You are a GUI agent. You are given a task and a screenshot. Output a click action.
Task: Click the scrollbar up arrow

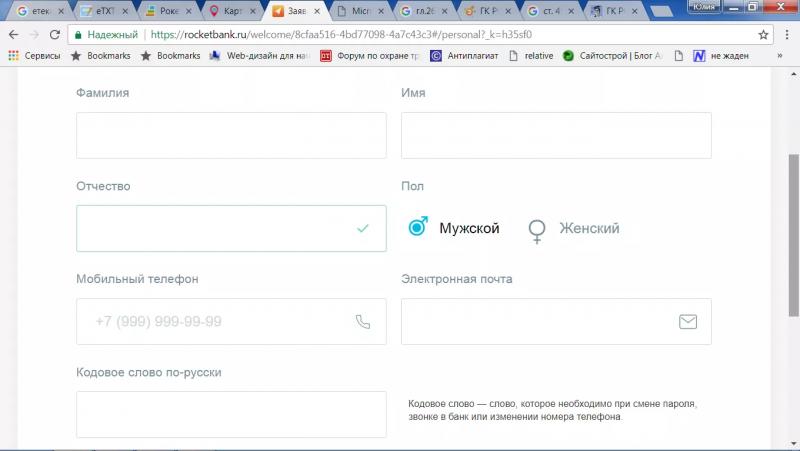click(x=793, y=74)
